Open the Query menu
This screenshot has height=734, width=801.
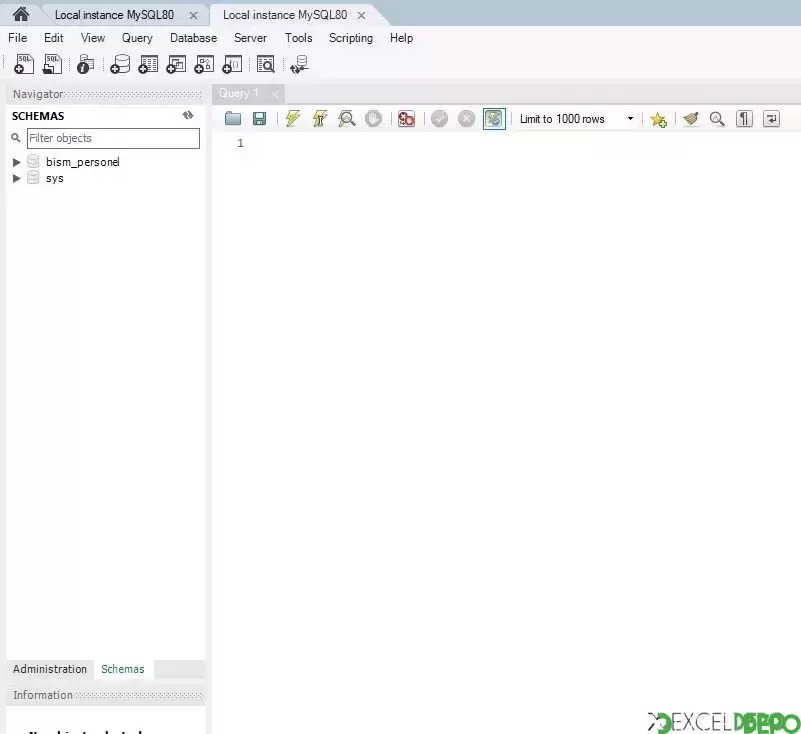click(137, 38)
